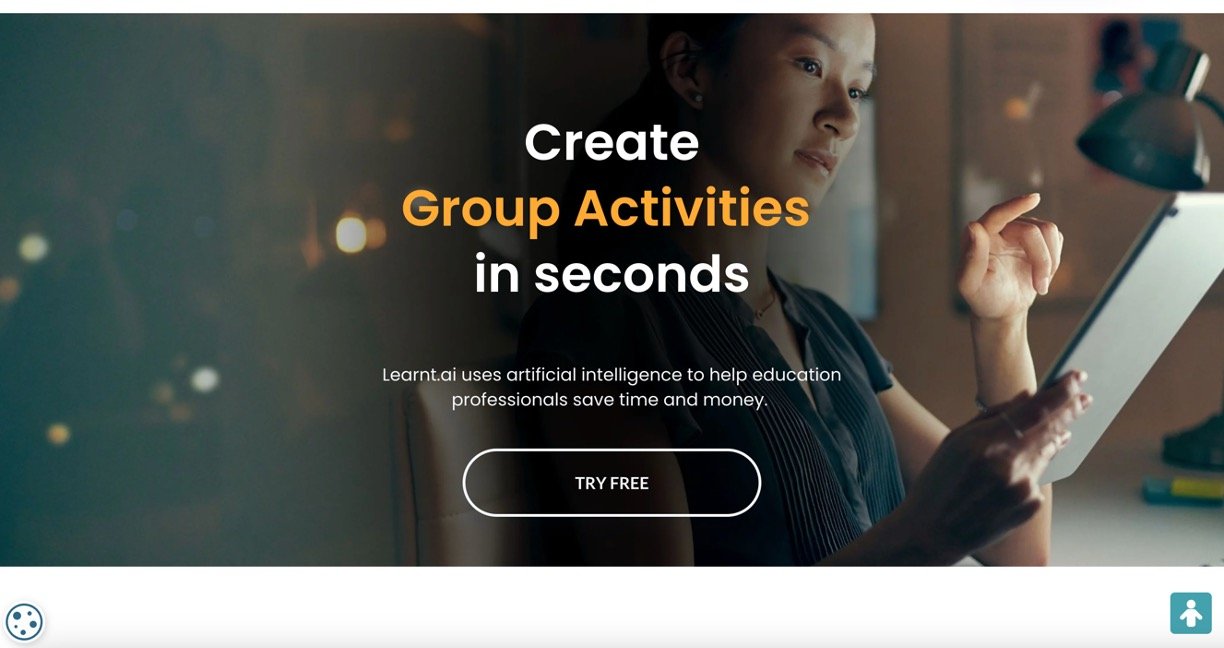Viewport: 1224px width, 648px height.
Task: Click the 'in seconds' heading text
Action: pyautogui.click(x=612, y=273)
